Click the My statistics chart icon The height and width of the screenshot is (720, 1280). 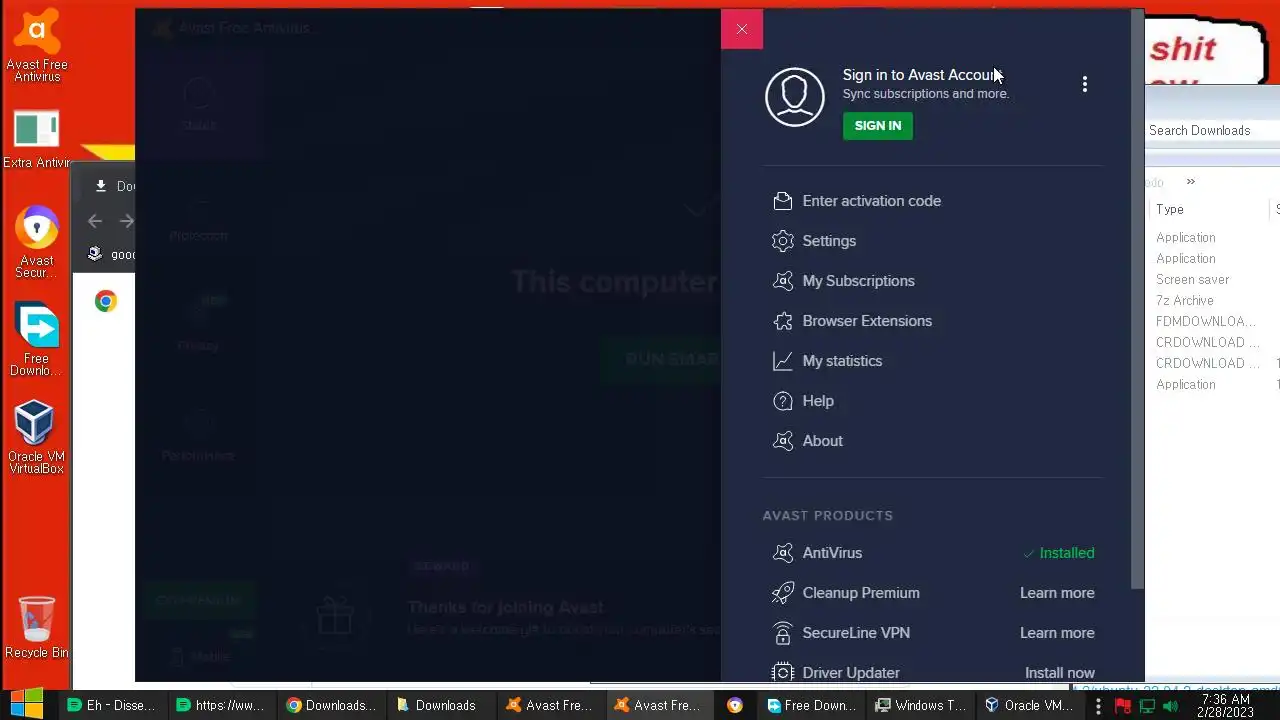click(x=783, y=361)
